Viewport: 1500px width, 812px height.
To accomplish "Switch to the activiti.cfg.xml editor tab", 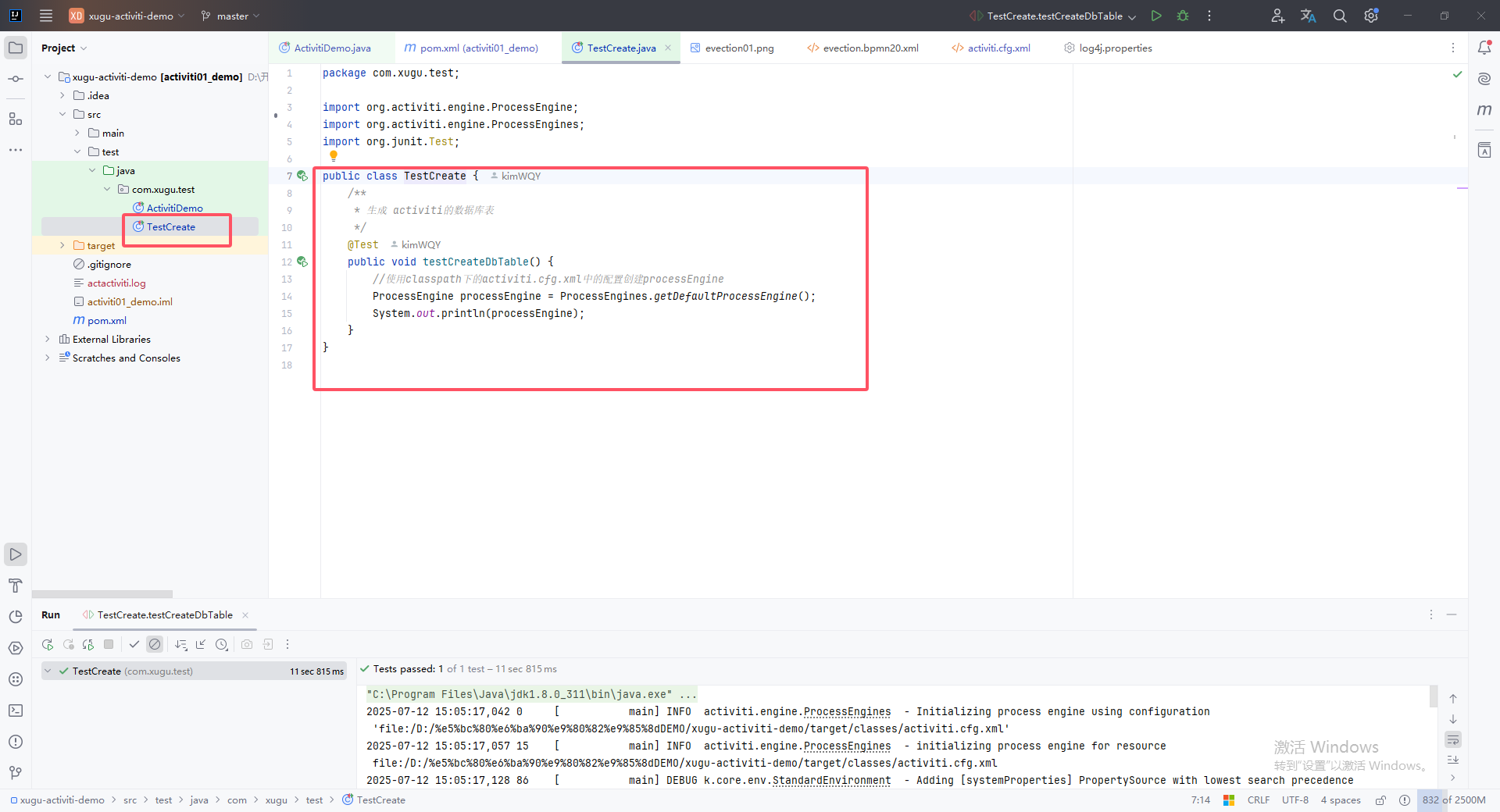I will [x=998, y=48].
